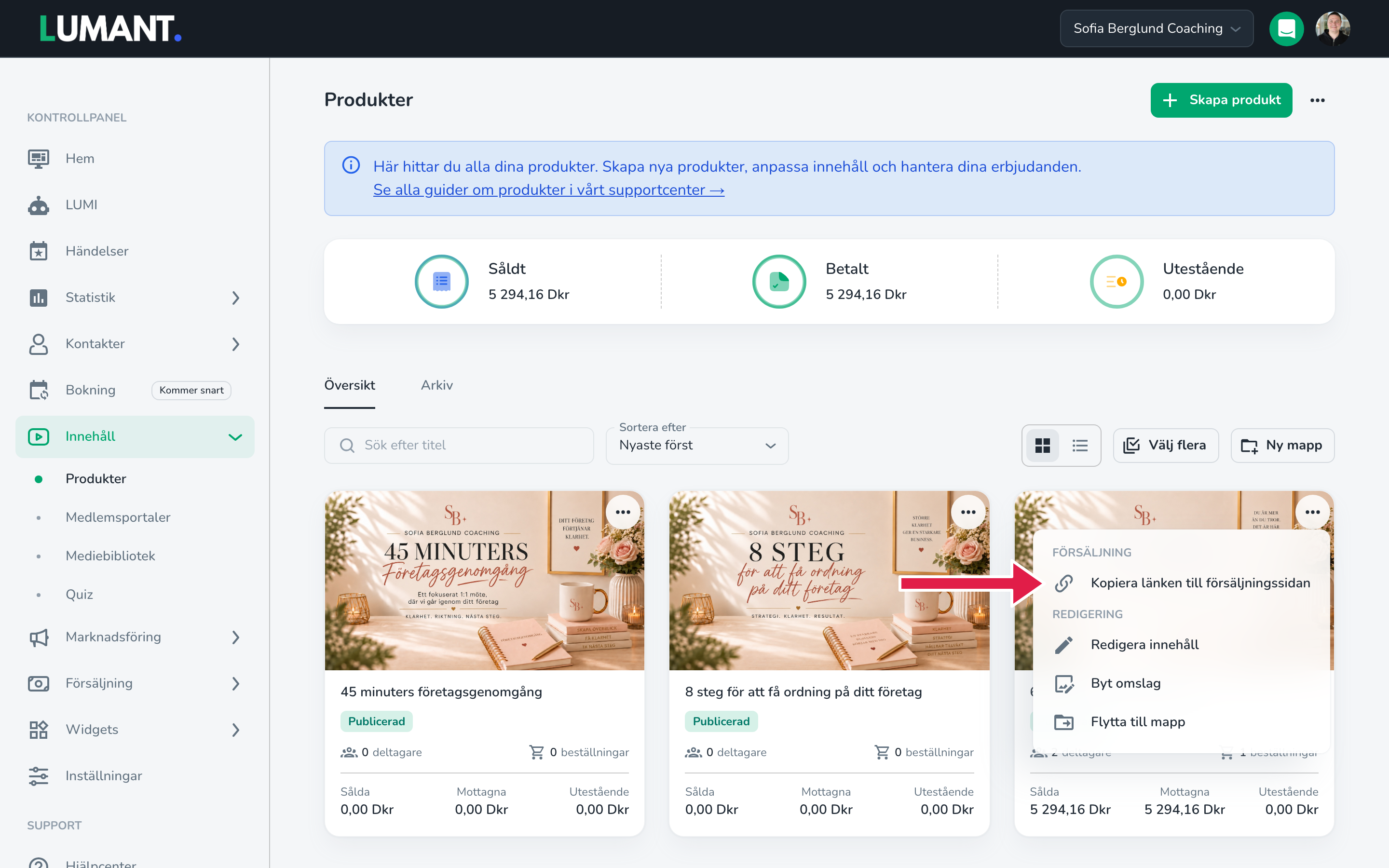1389x868 pixels.
Task: Click the Byt omslag image icon
Action: pyautogui.click(x=1063, y=684)
